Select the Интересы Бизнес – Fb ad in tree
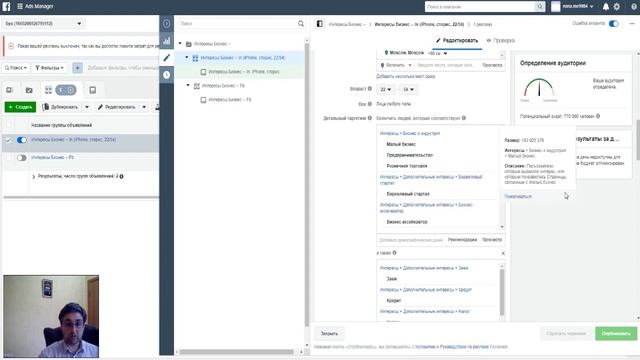 pyautogui.click(x=226, y=100)
